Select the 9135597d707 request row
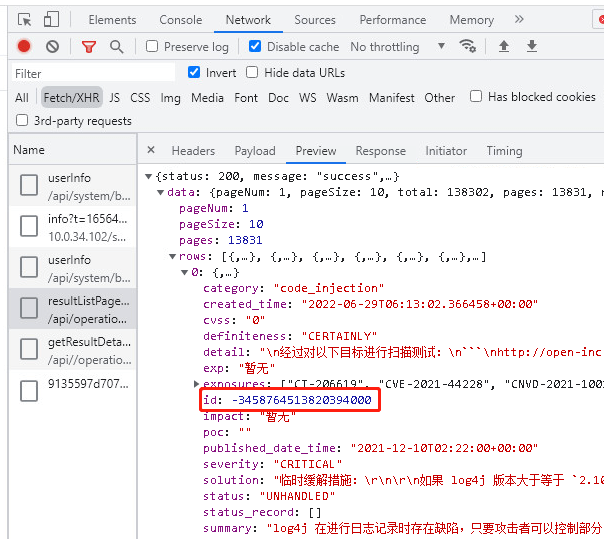Screen dimensions: 604x539 [x=73, y=391]
